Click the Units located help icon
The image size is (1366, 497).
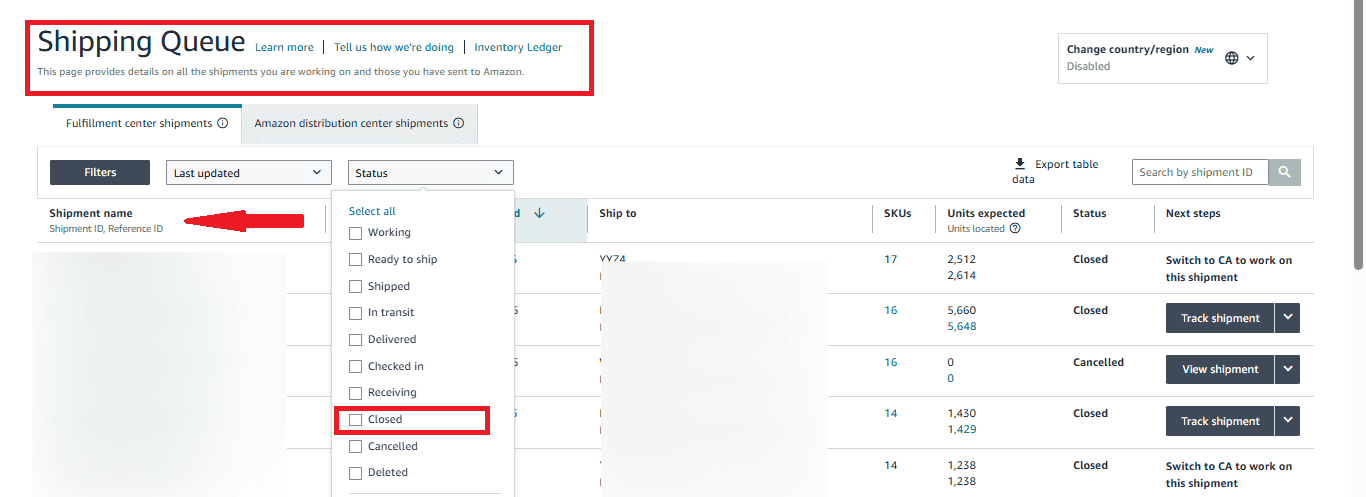[1015, 228]
